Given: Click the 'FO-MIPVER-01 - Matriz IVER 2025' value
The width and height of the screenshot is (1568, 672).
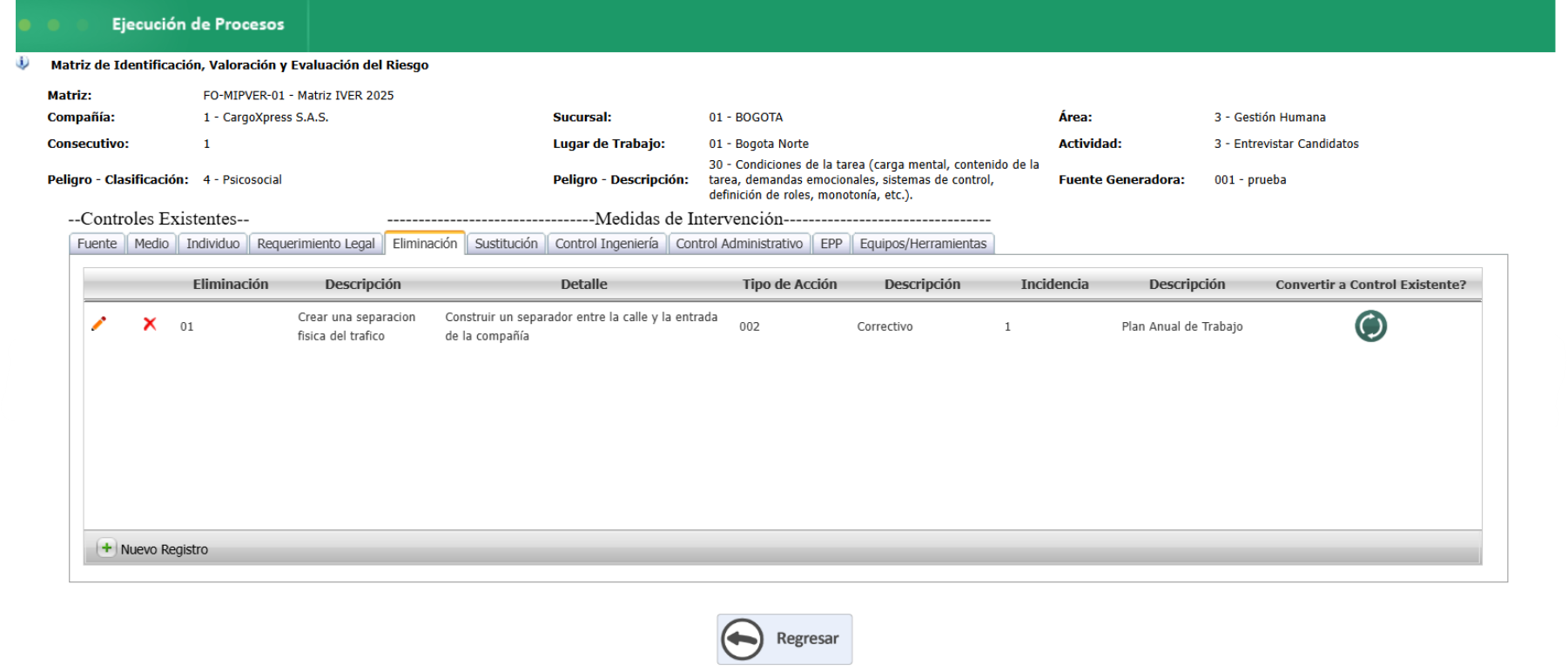Looking at the screenshot, I should (x=299, y=96).
